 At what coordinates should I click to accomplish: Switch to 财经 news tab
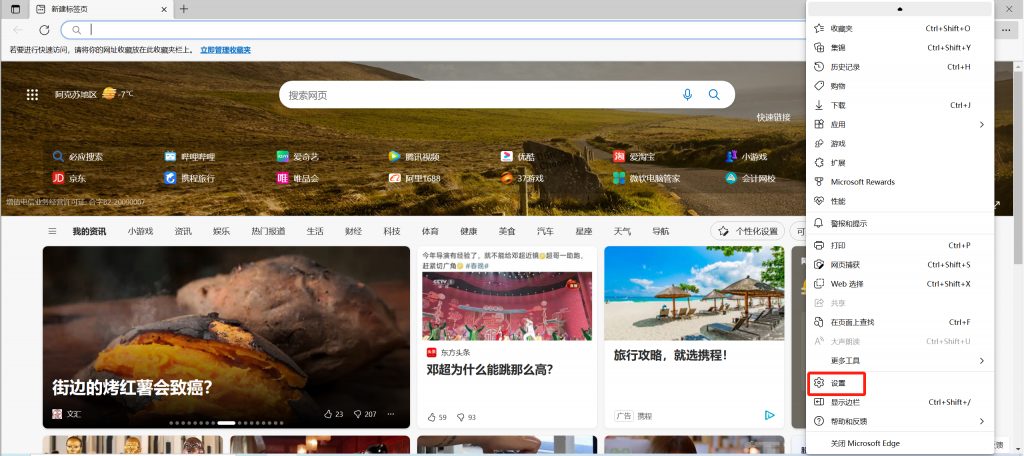tap(353, 231)
